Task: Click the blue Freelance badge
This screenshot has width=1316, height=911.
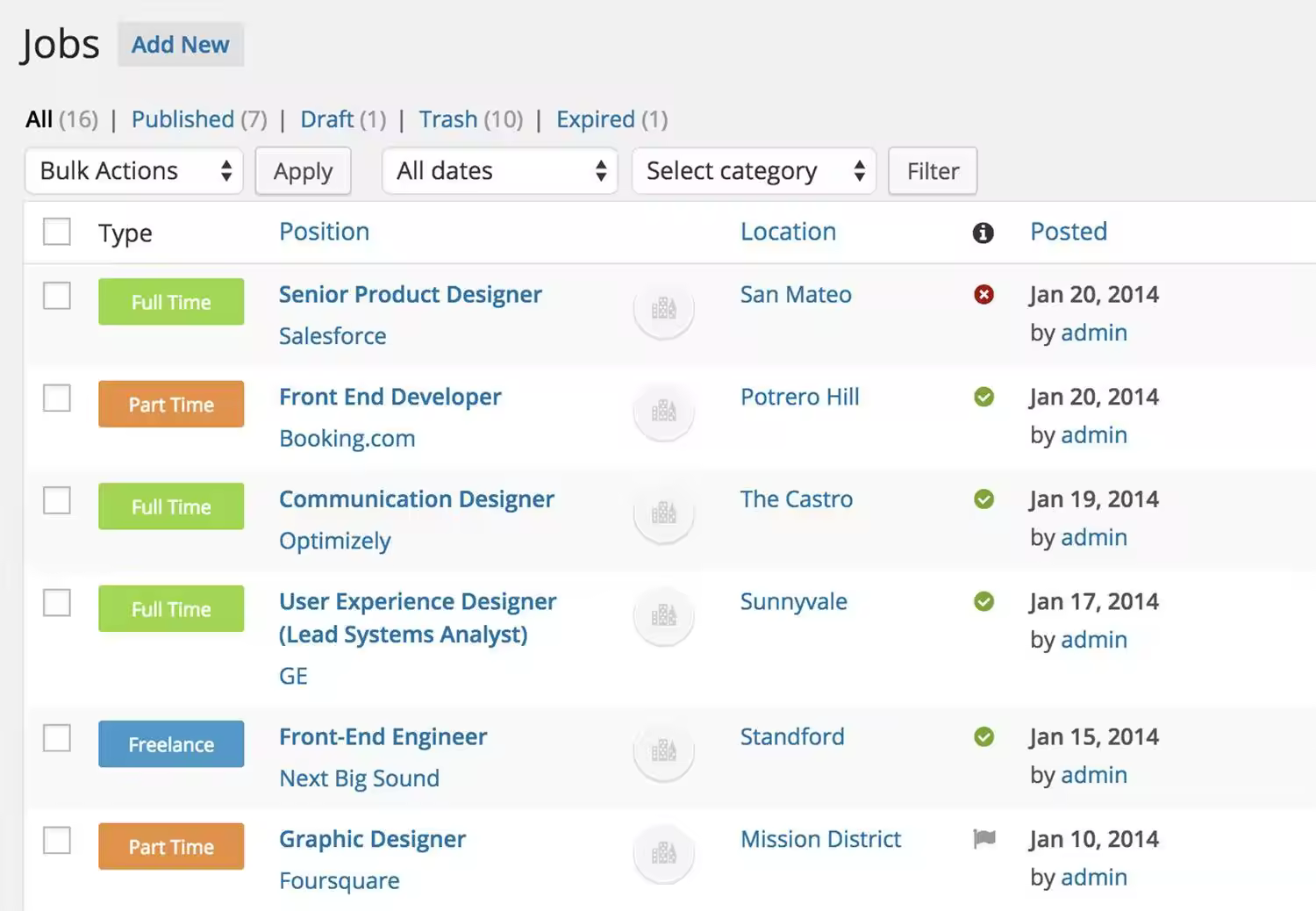Action: 171,744
